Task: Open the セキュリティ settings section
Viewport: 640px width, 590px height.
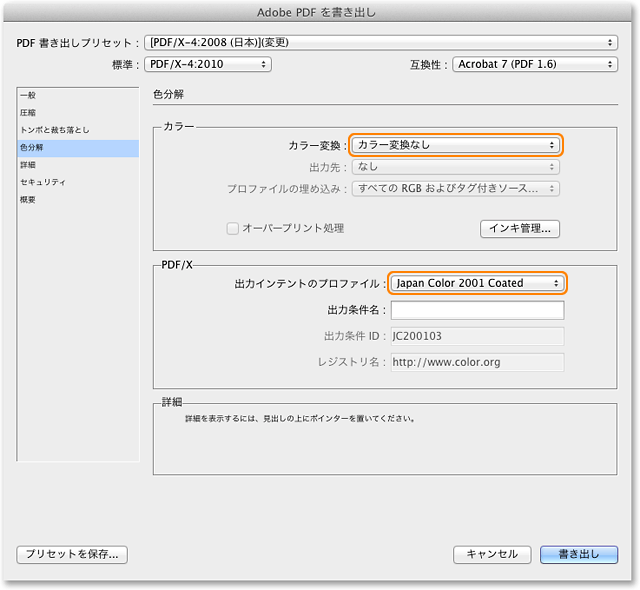Action: click(x=43, y=182)
